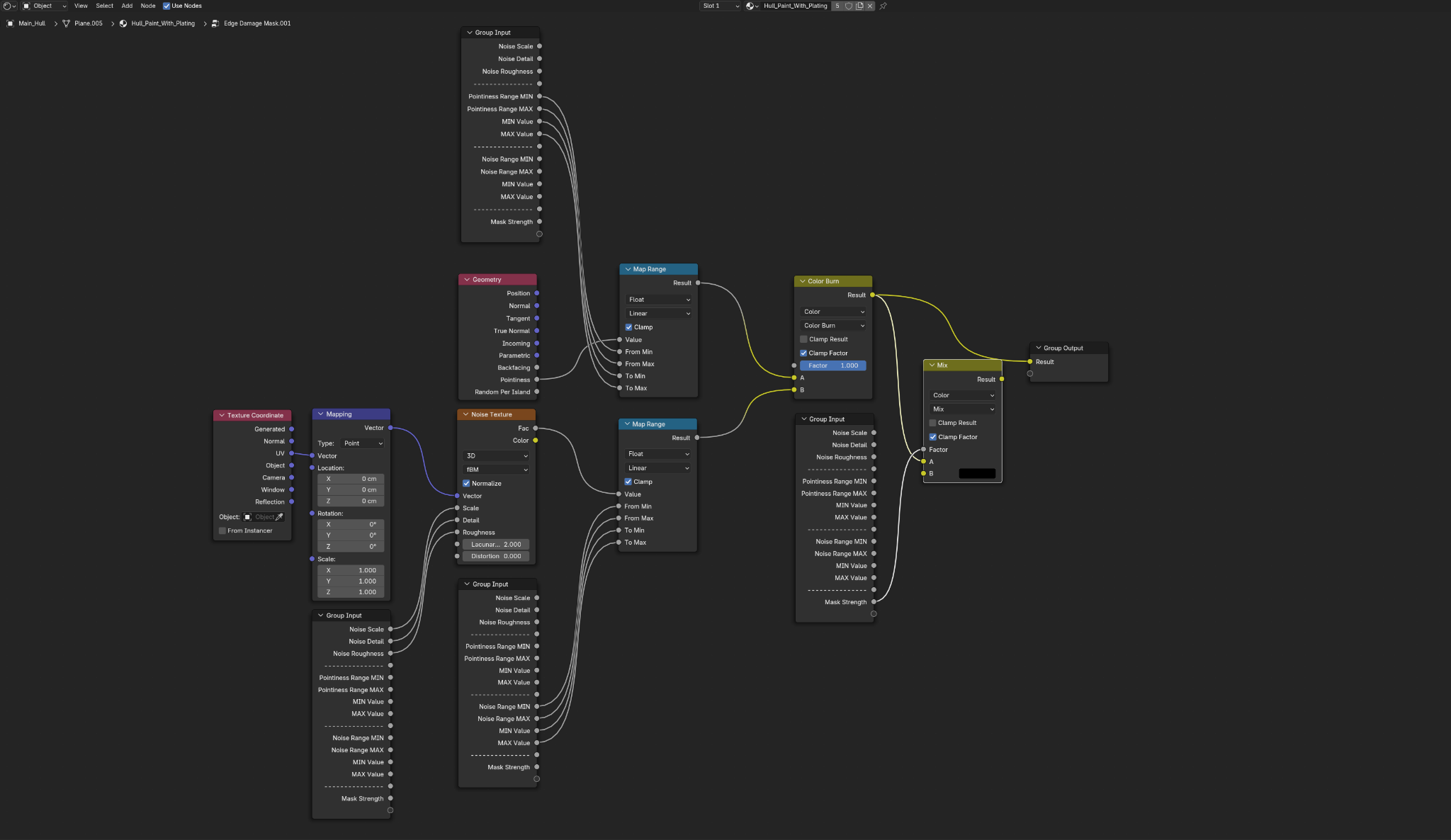Viewport: 1451px width, 840px height.
Task: Unlink material with the X icon
Action: coord(870,6)
